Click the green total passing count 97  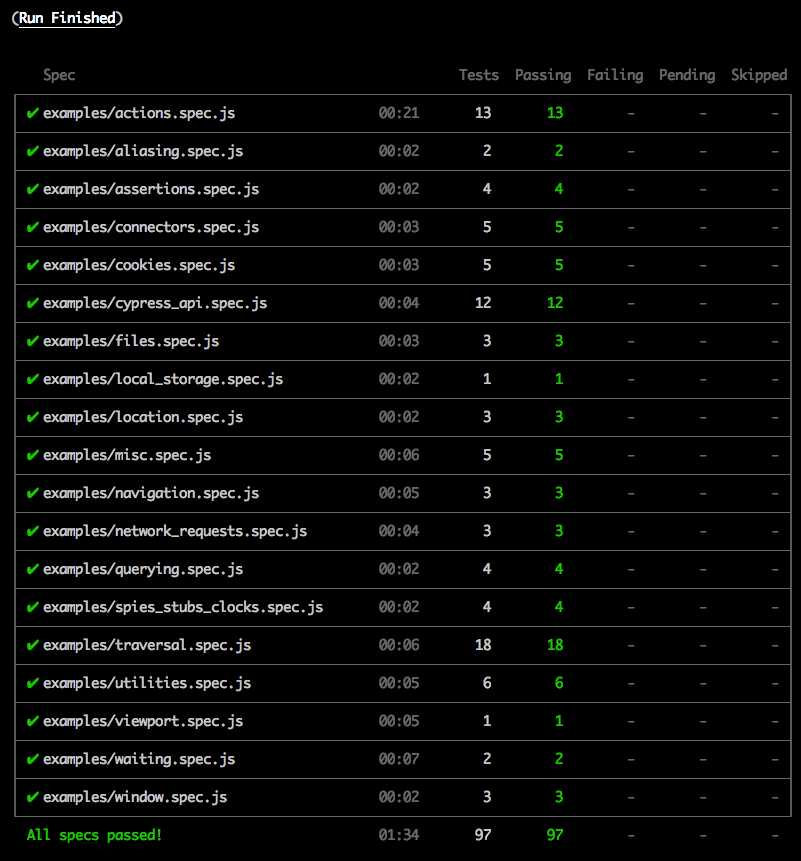(555, 835)
